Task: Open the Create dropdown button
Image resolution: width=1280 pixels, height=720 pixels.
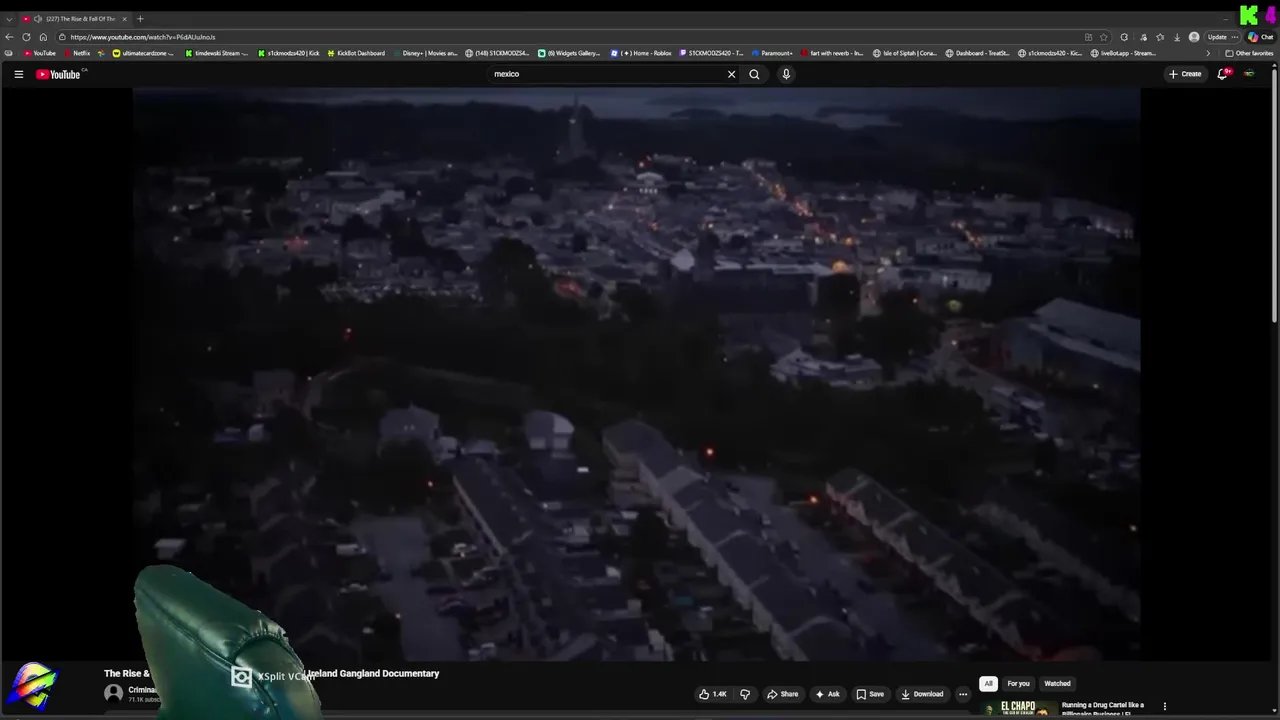Action: [x=1185, y=74]
